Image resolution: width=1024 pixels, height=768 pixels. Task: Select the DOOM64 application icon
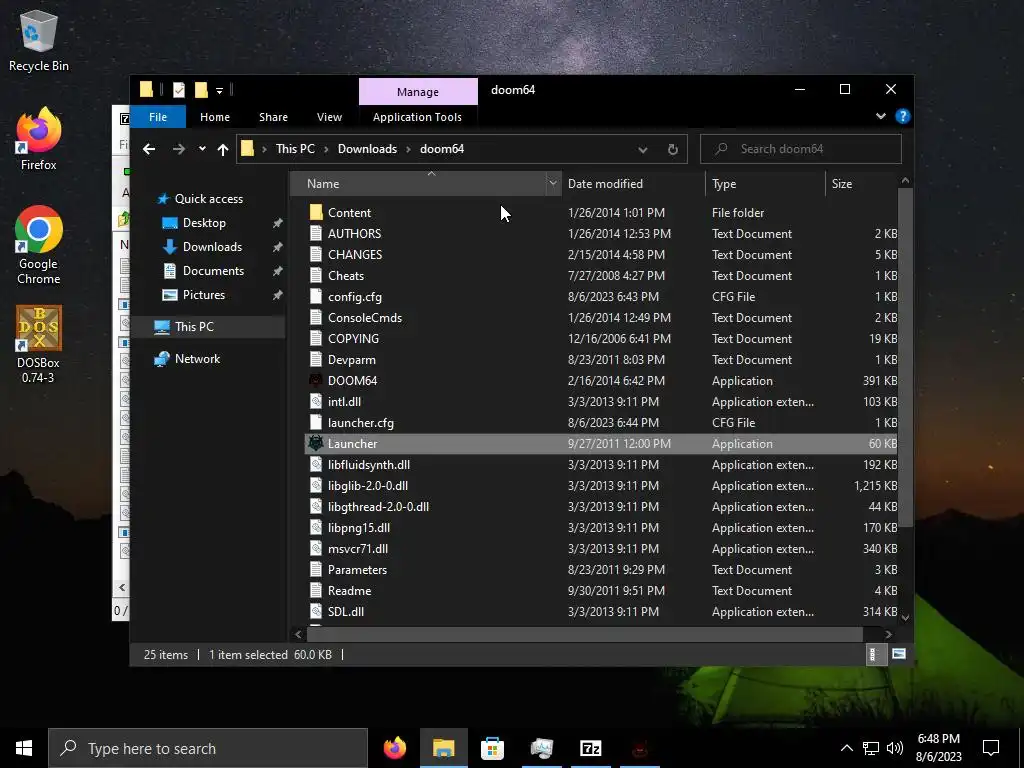(316, 380)
